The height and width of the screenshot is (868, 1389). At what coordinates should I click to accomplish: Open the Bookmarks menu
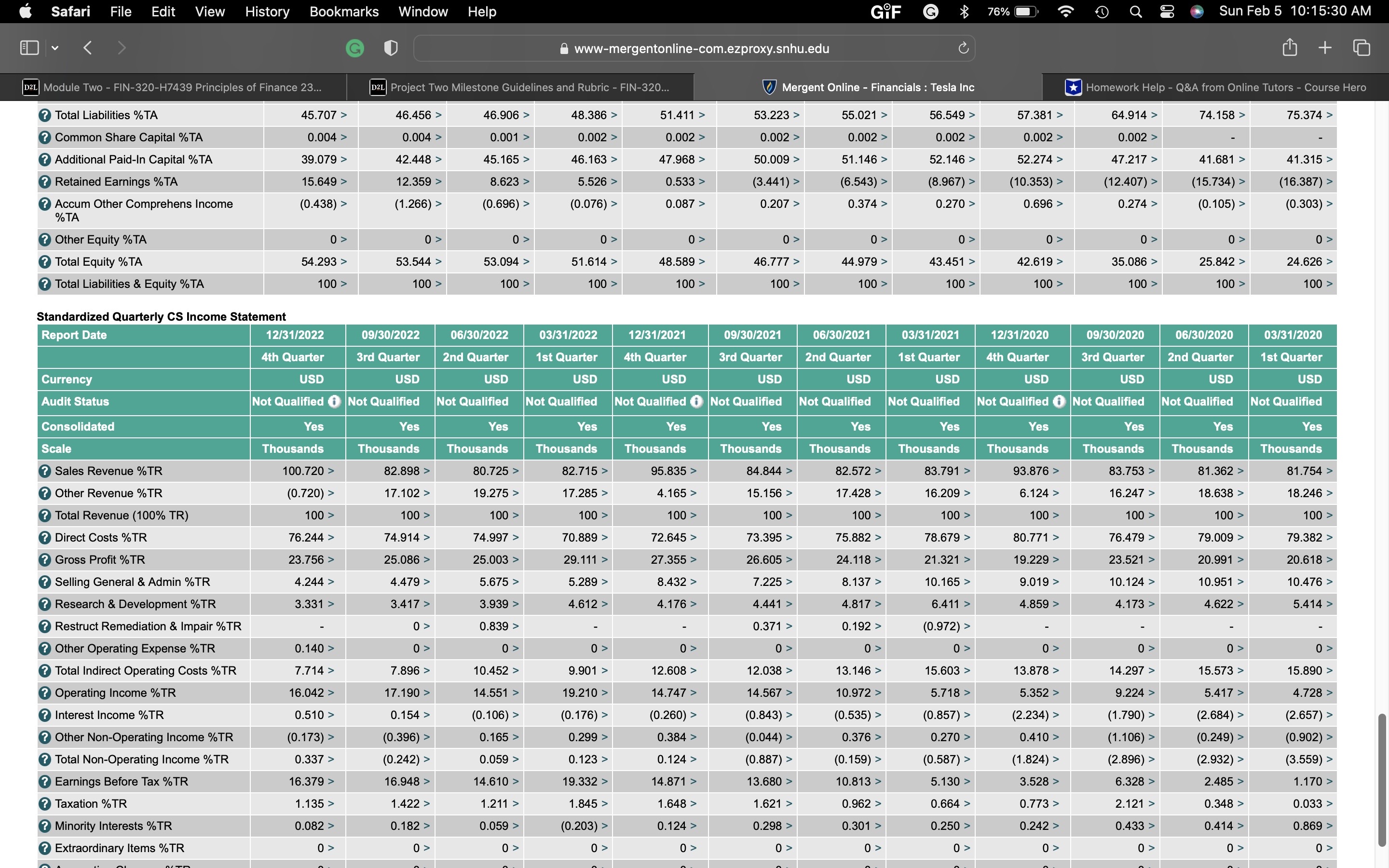344,12
